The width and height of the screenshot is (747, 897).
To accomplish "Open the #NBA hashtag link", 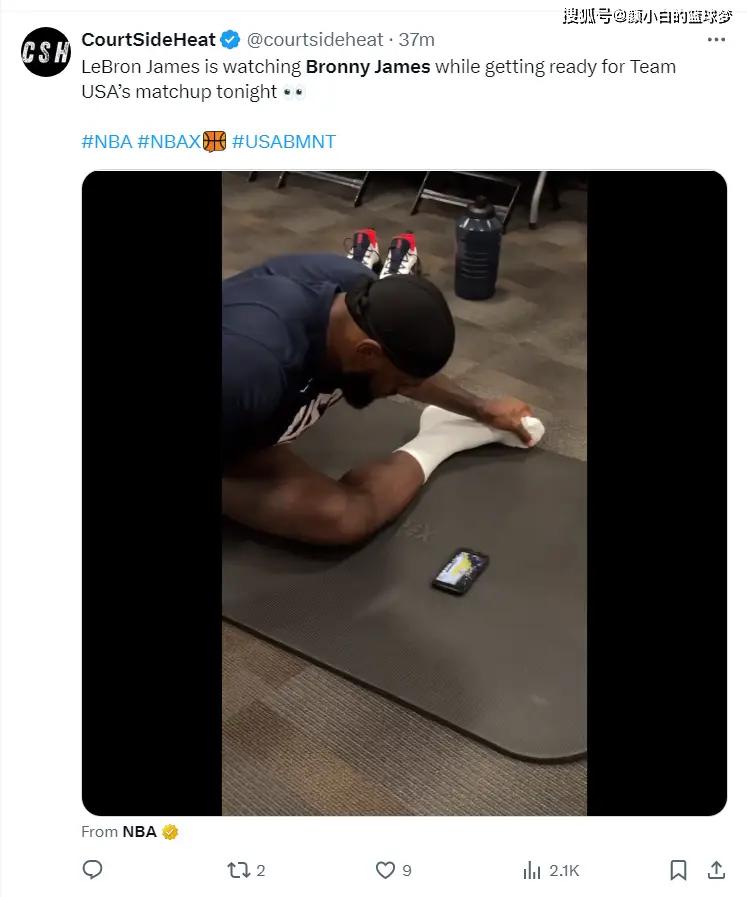I will click(x=106, y=141).
